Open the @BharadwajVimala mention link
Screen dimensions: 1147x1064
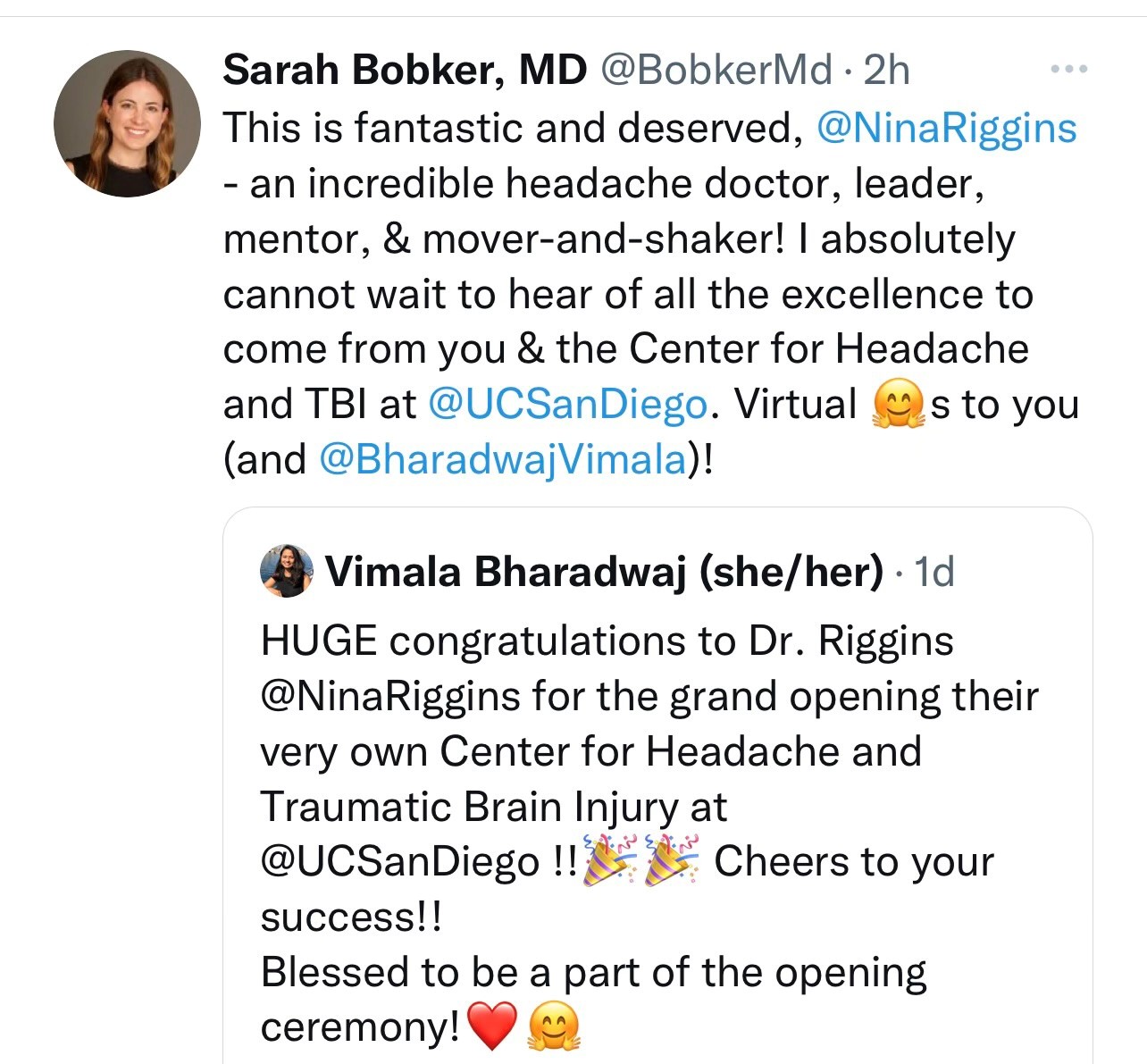coord(502,459)
